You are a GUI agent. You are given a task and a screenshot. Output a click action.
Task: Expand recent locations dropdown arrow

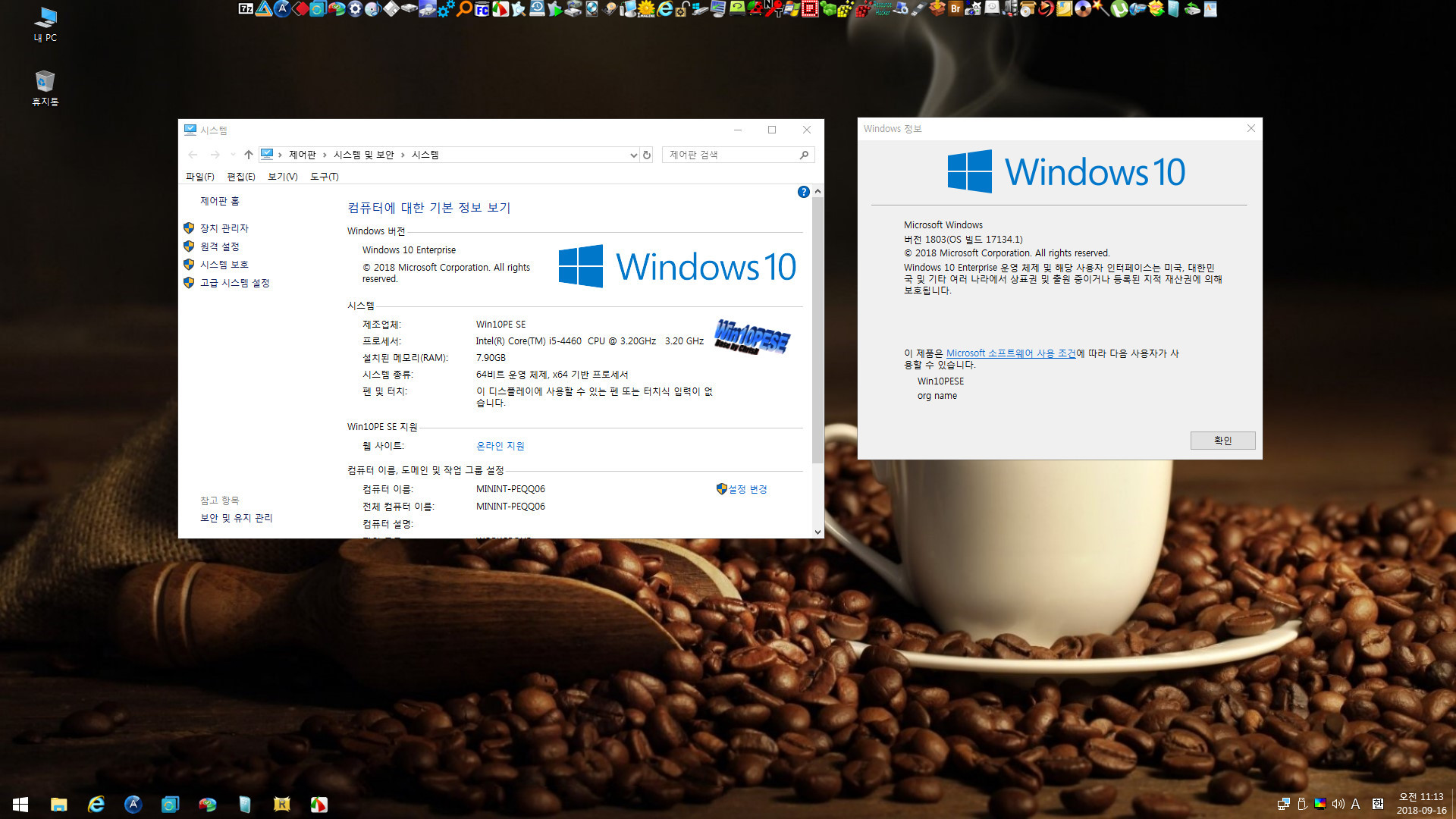[233, 155]
